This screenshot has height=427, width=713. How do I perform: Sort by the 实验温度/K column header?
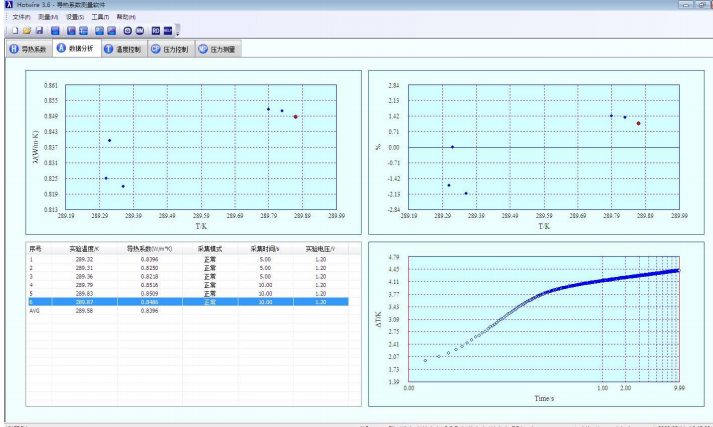pos(85,249)
